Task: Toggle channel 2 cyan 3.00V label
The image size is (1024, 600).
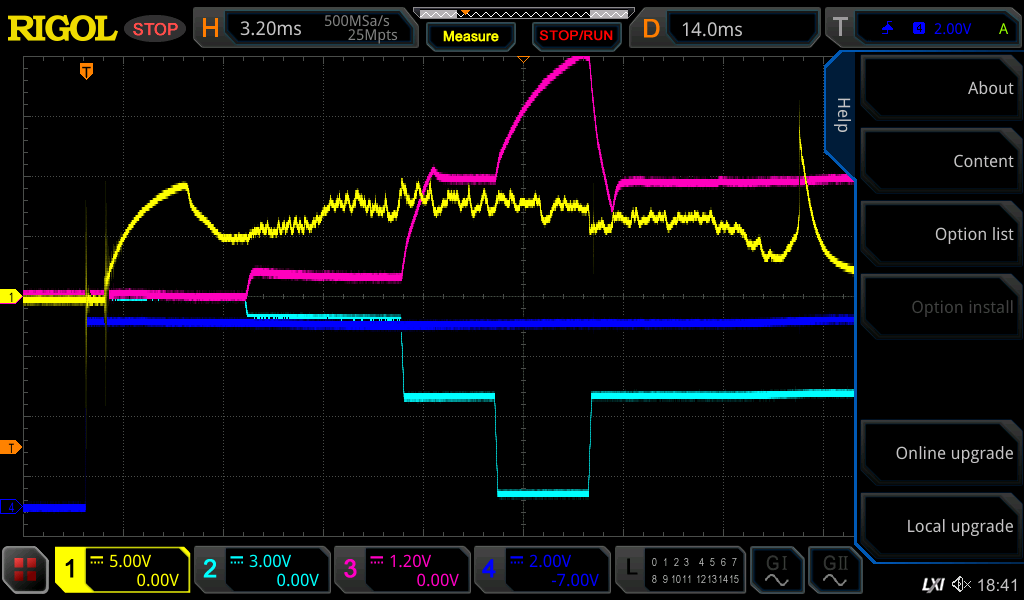Action: point(261,570)
